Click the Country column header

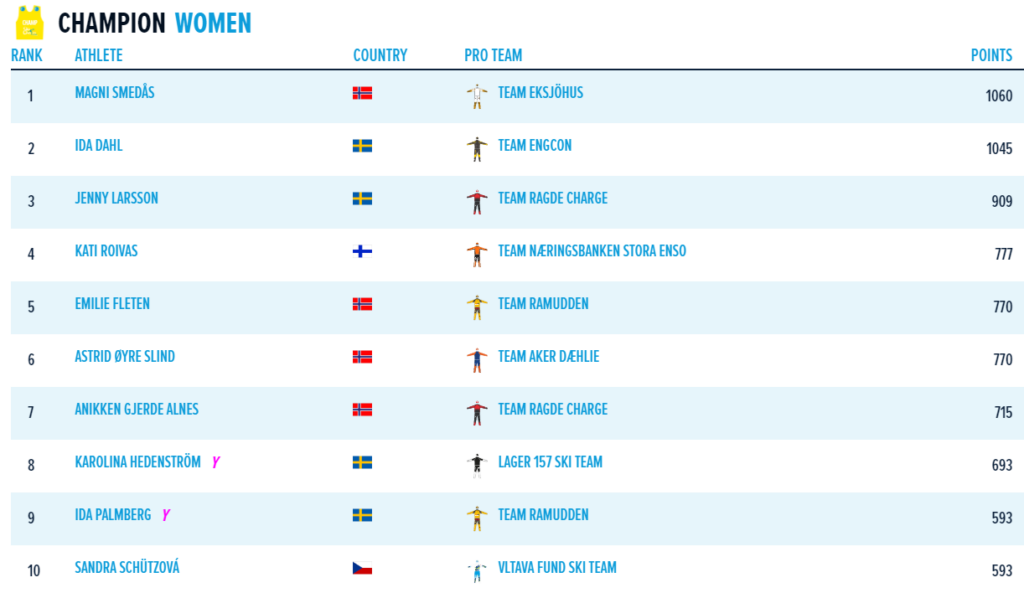click(x=380, y=56)
